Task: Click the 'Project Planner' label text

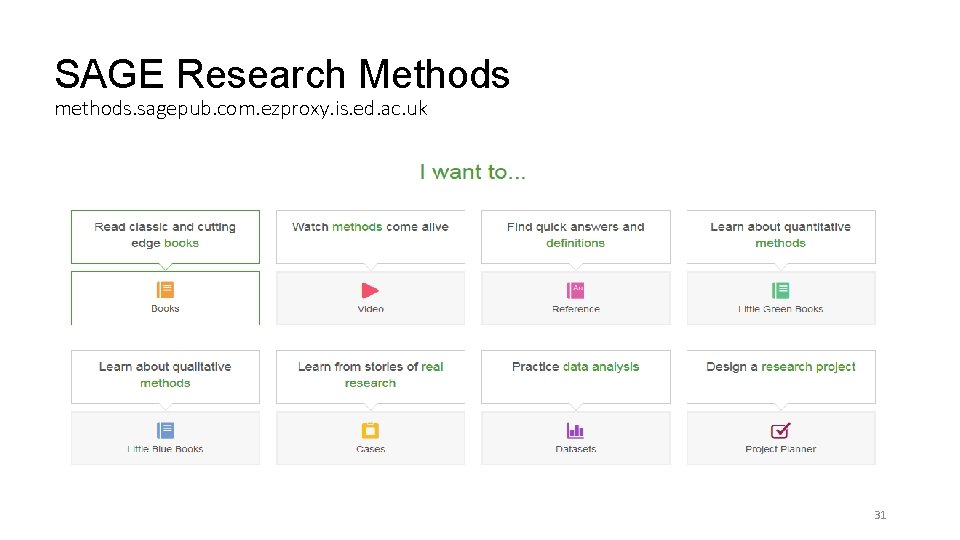Action: coord(781,449)
